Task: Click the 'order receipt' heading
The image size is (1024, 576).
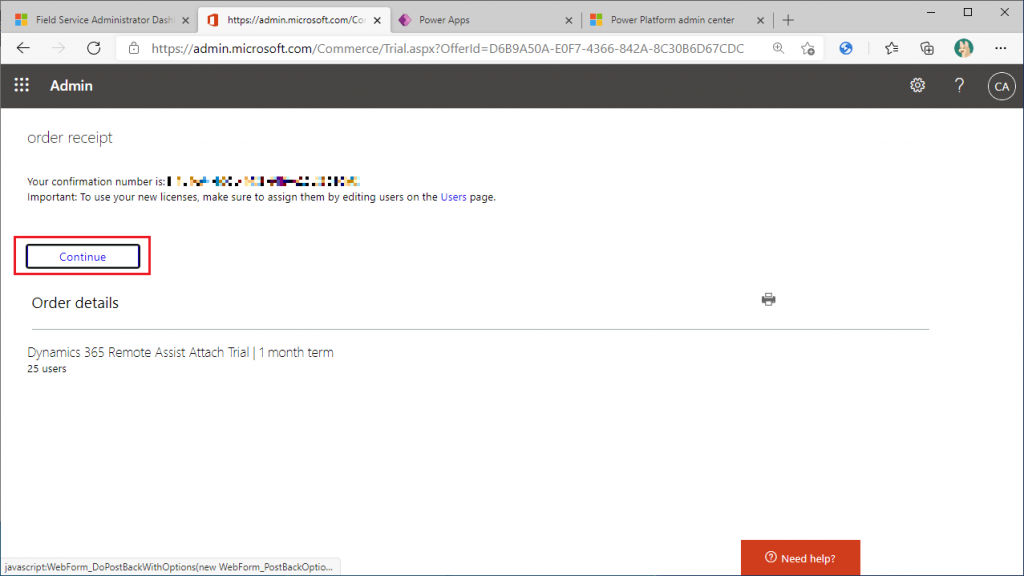Action: pyautogui.click(x=70, y=137)
